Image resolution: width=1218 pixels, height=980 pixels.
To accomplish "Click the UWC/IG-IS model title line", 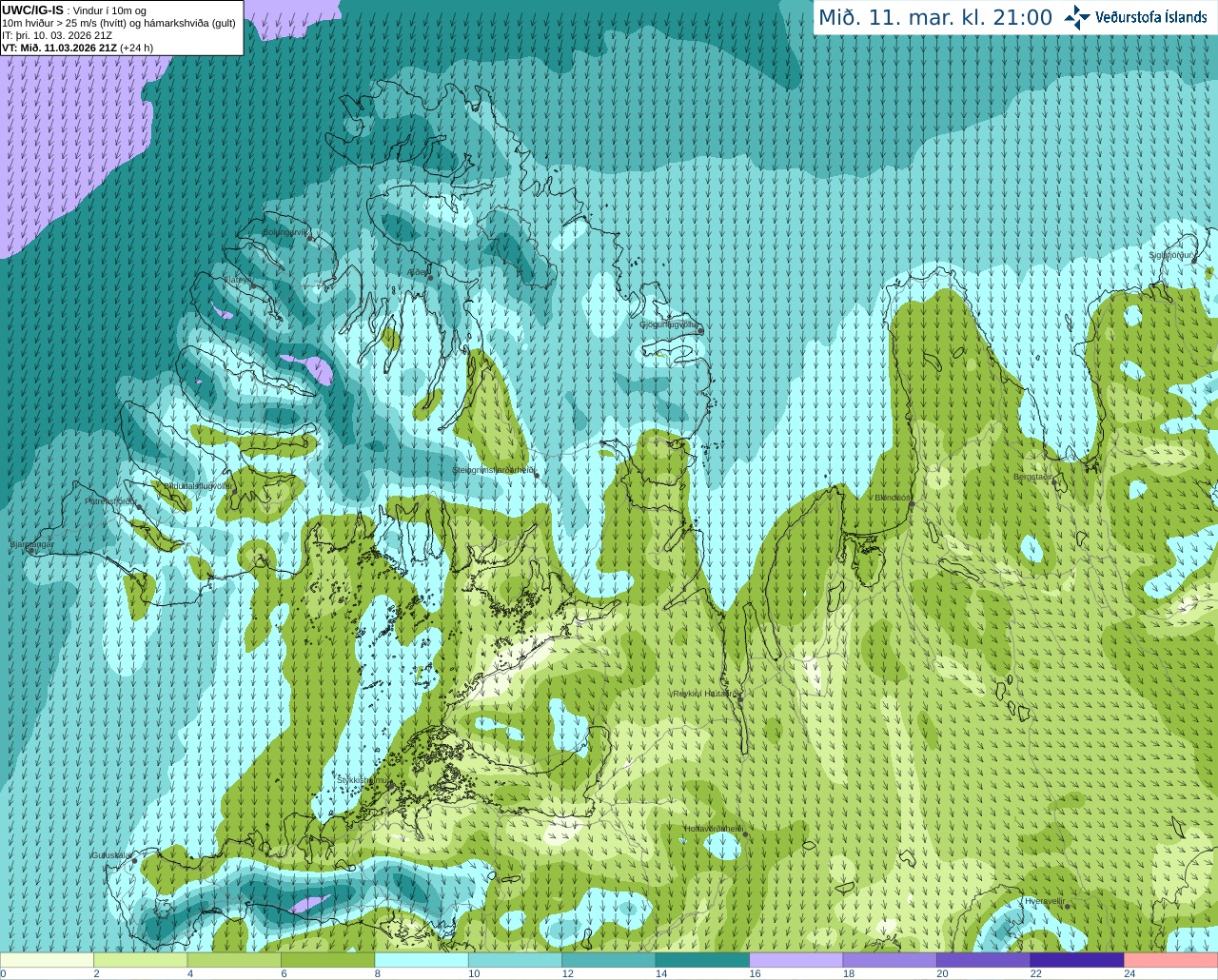I will (x=73, y=10).
